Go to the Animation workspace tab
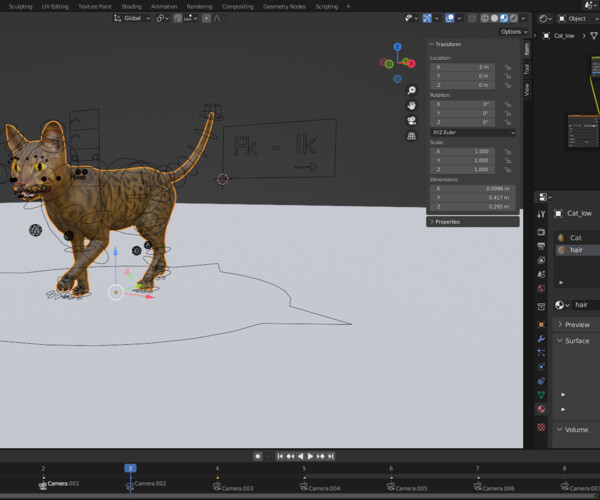 tap(164, 7)
